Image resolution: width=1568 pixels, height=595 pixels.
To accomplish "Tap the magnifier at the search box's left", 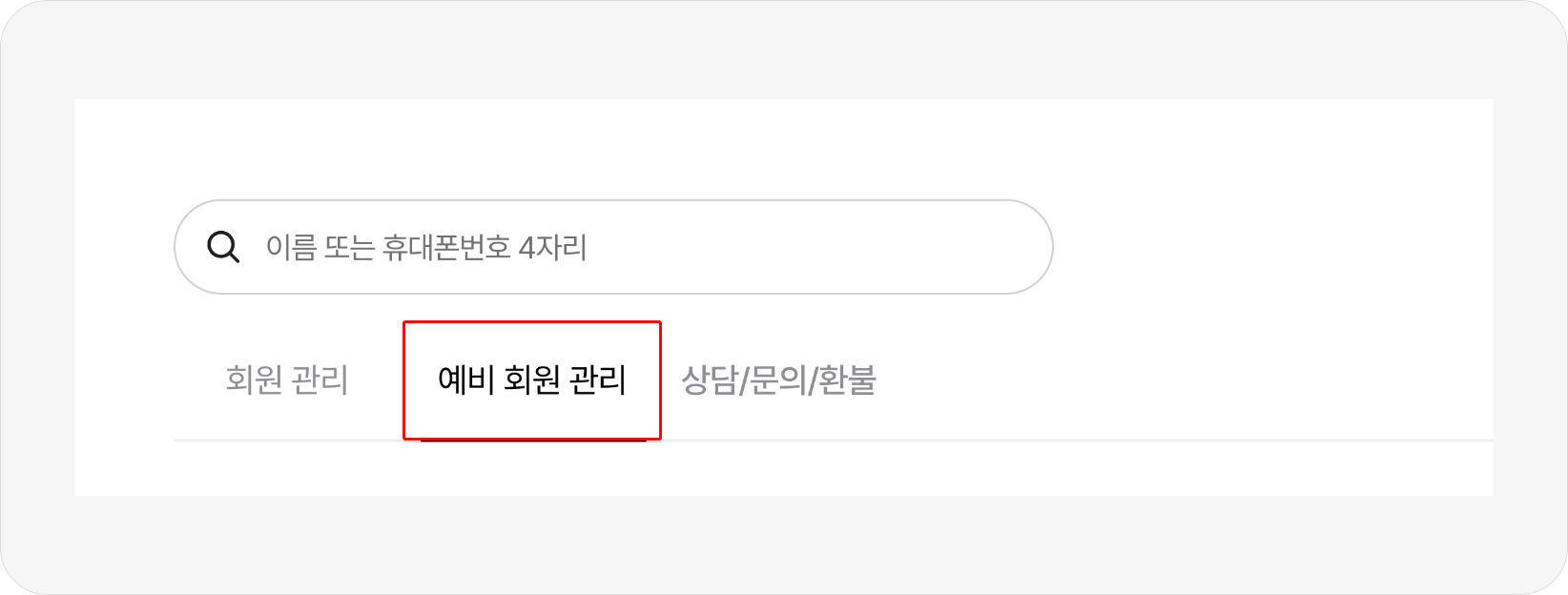I will (223, 248).
